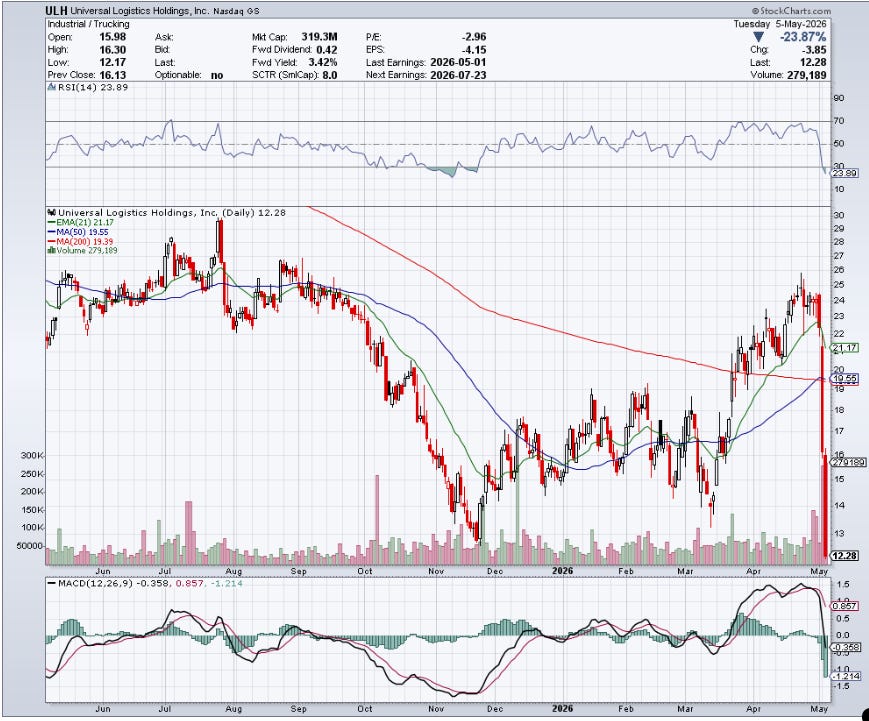Click the Nov label on MACD time axis
This screenshot has height=721, width=869.
[436, 709]
